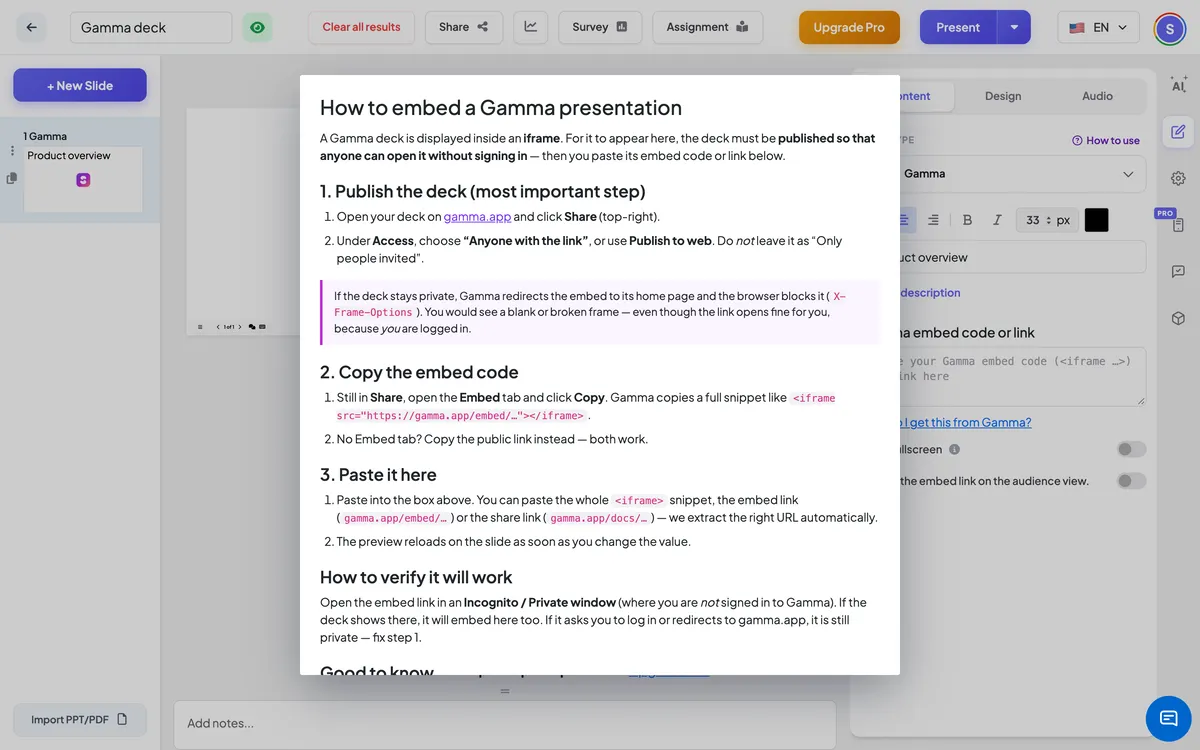Open the 3D cube icon in right sidebar
Image resolution: width=1200 pixels, height=750 pixels.
tap(1178, 318)
